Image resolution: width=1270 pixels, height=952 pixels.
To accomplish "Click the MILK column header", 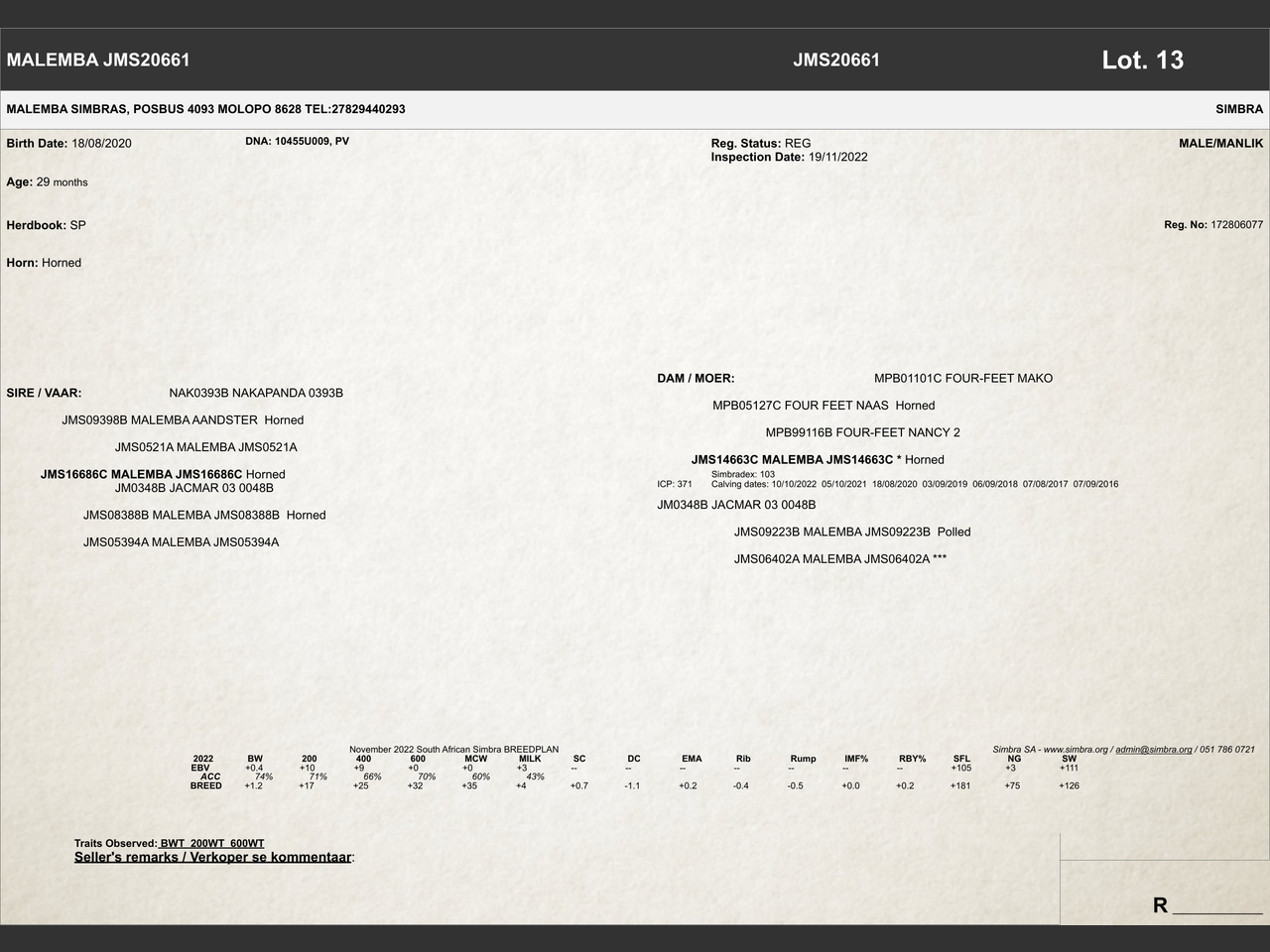I will pos(530,759).
